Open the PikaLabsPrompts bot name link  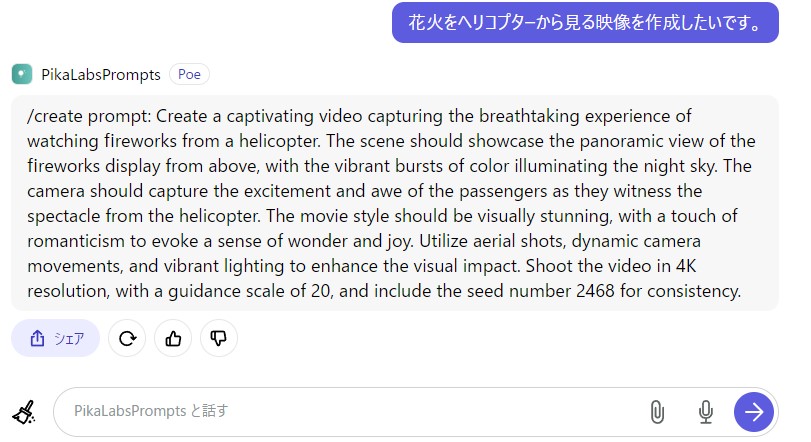click(99, 74)
